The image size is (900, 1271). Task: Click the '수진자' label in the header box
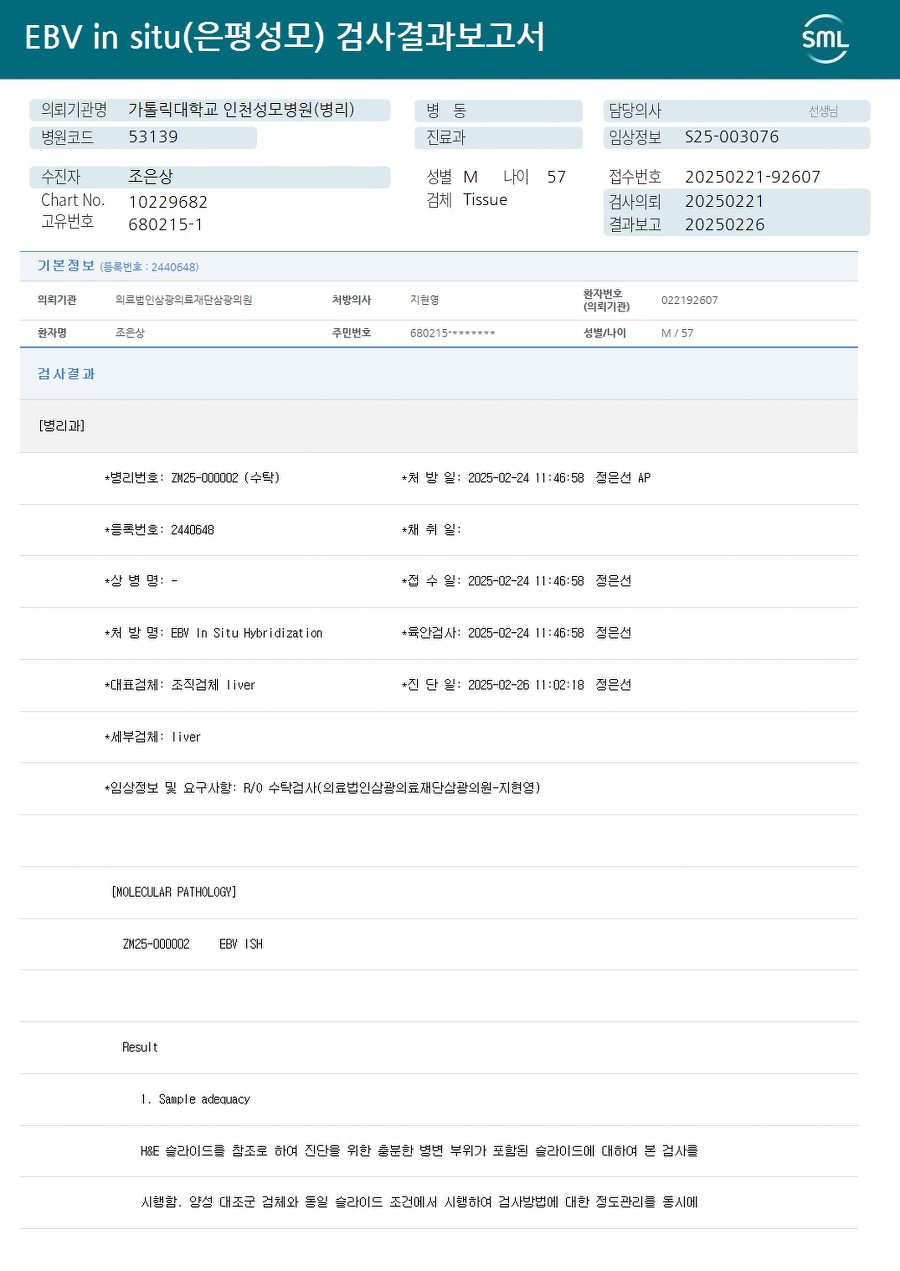tap(61, 177)
